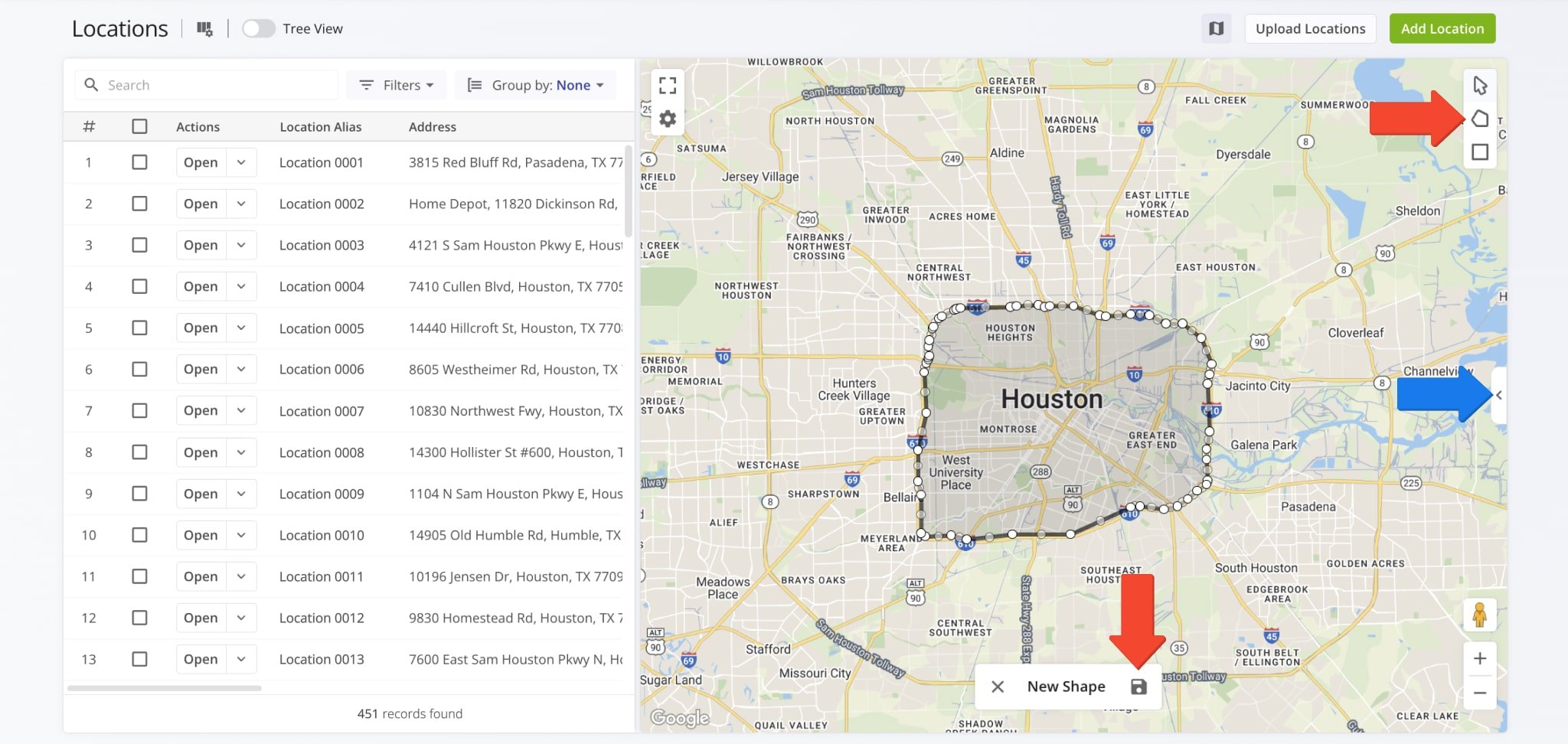Open the Filters dropdown
Viewport: 1568px width, 744px height.
397,85
